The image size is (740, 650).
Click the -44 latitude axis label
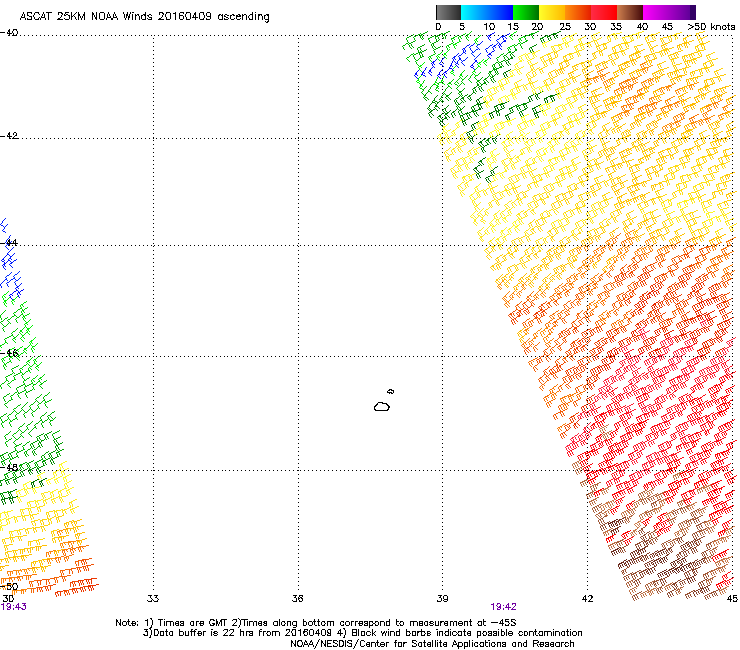(x=9, y=243)
